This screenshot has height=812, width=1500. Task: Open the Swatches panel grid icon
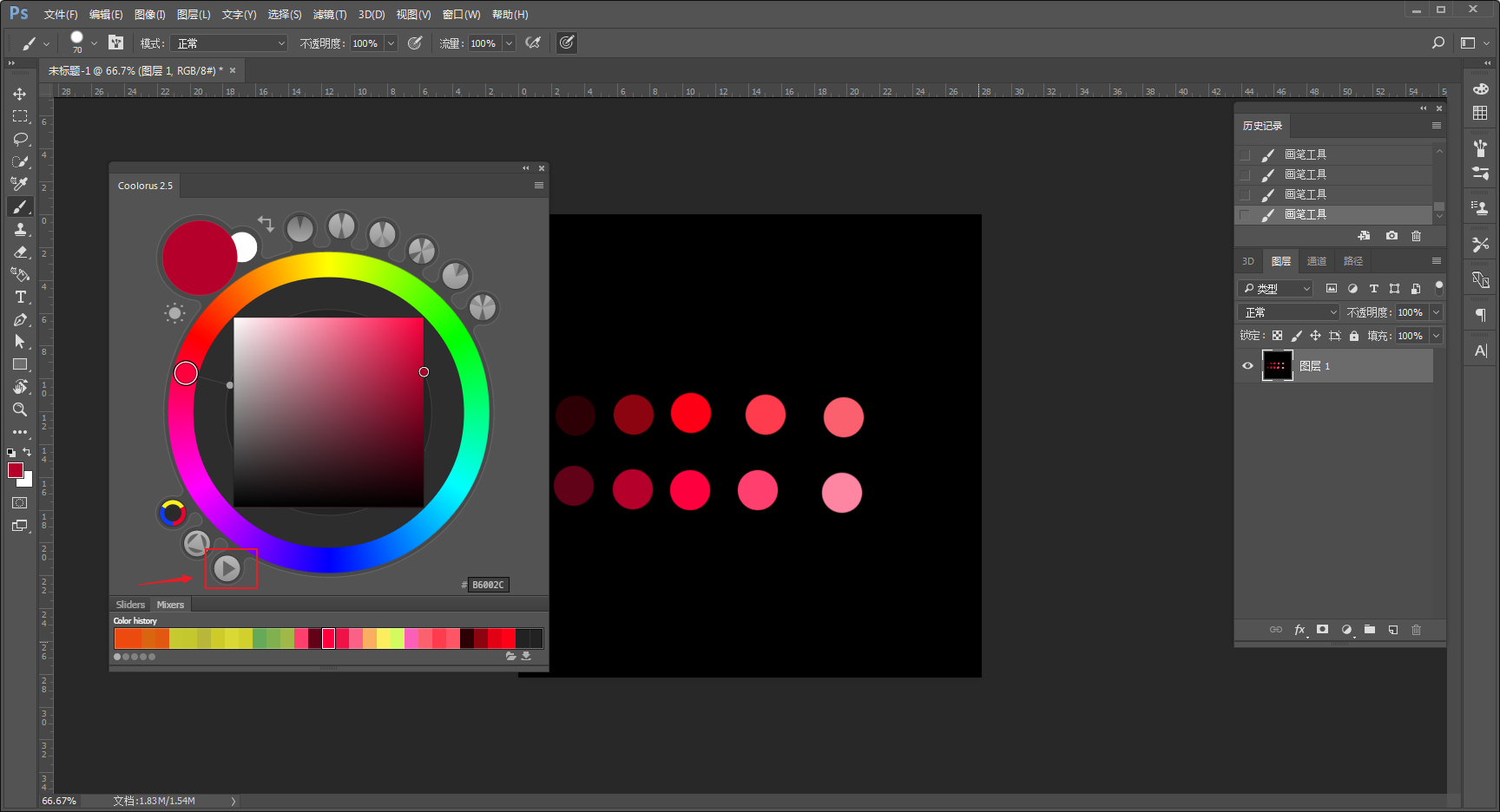click(1481, 114)
